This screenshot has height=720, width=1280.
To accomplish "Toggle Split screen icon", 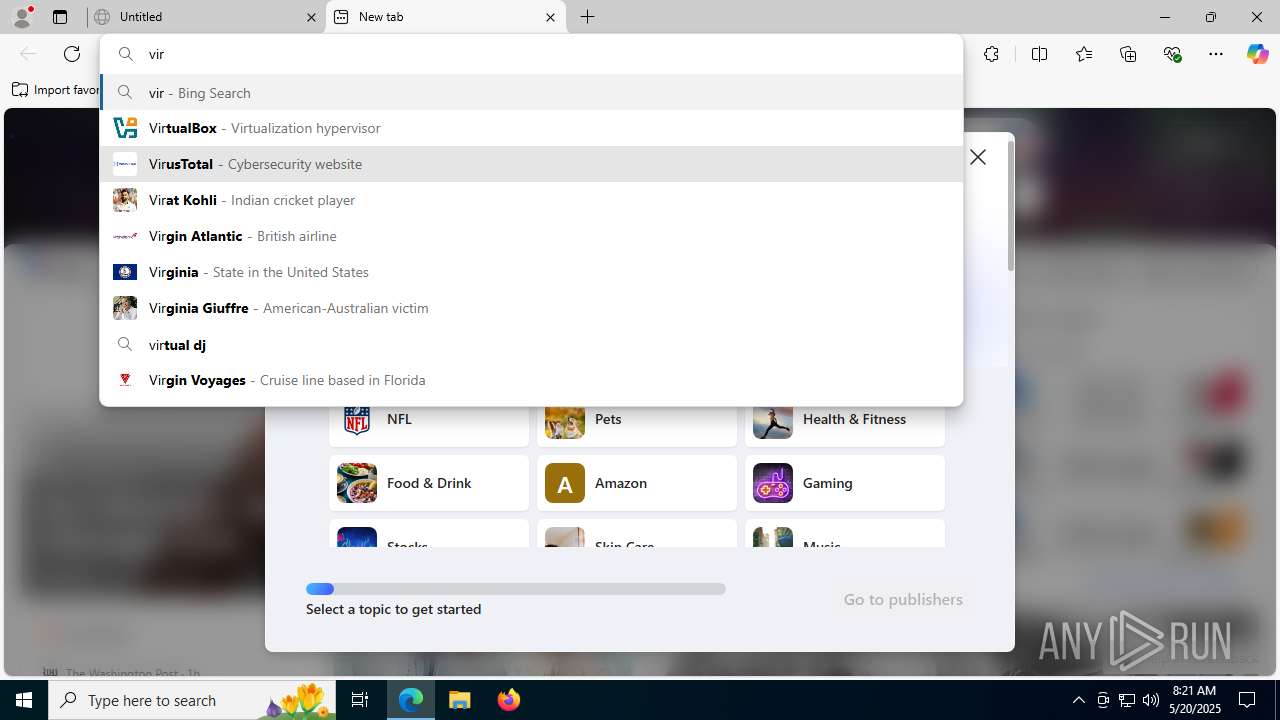I will pos(1039,54).
